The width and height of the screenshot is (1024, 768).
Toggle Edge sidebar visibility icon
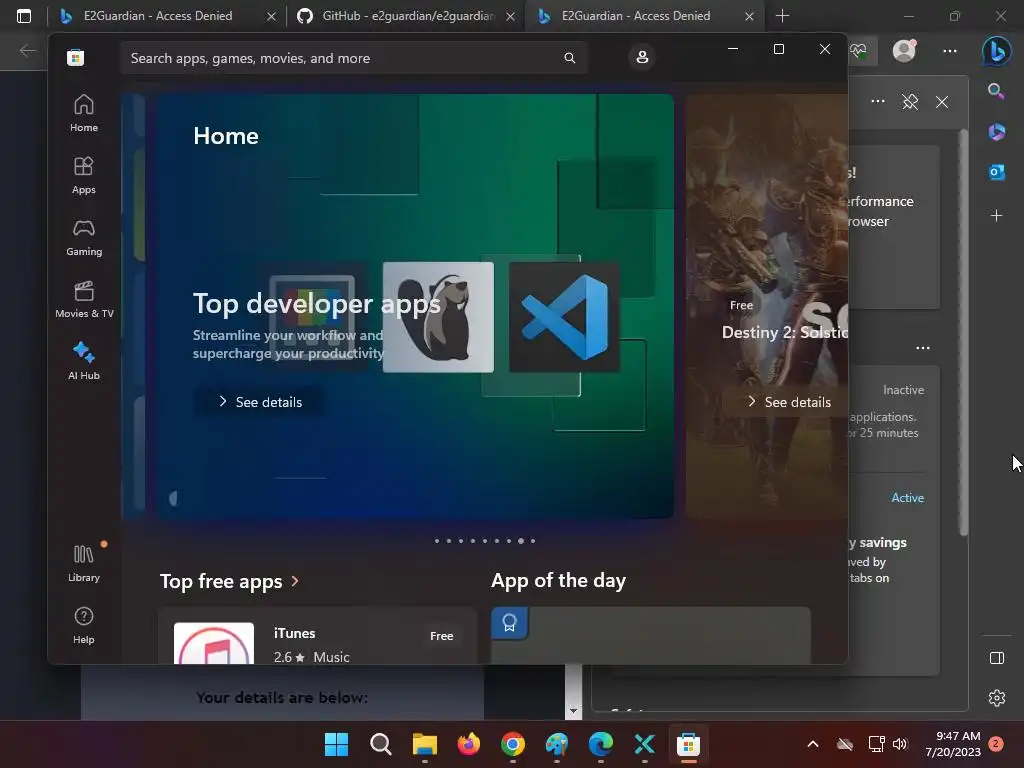997,658
